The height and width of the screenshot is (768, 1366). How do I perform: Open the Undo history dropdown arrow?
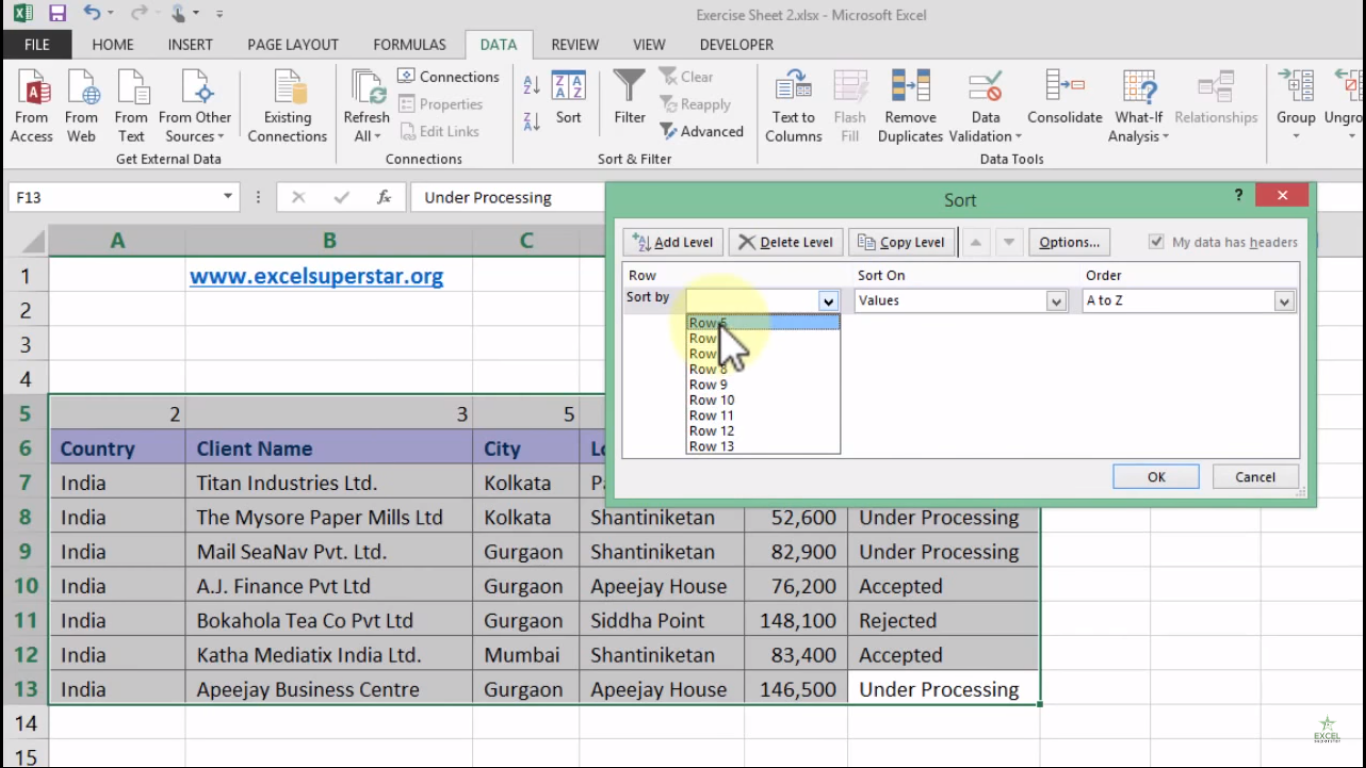point(109,14)
